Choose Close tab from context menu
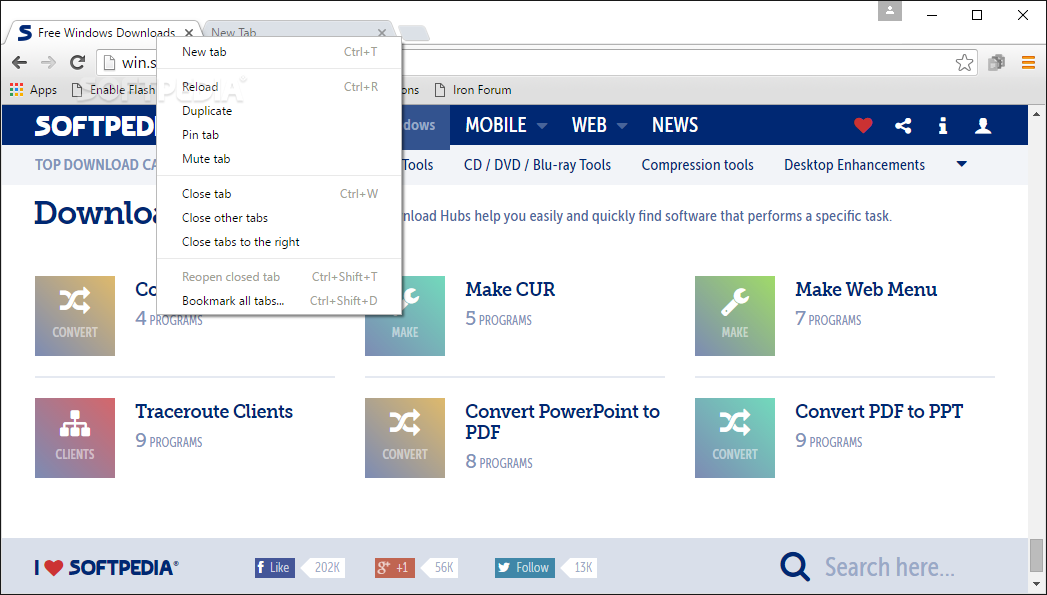Image resolution: width=1047 pixels, height=595 pixels. click(x=279, y=194)
